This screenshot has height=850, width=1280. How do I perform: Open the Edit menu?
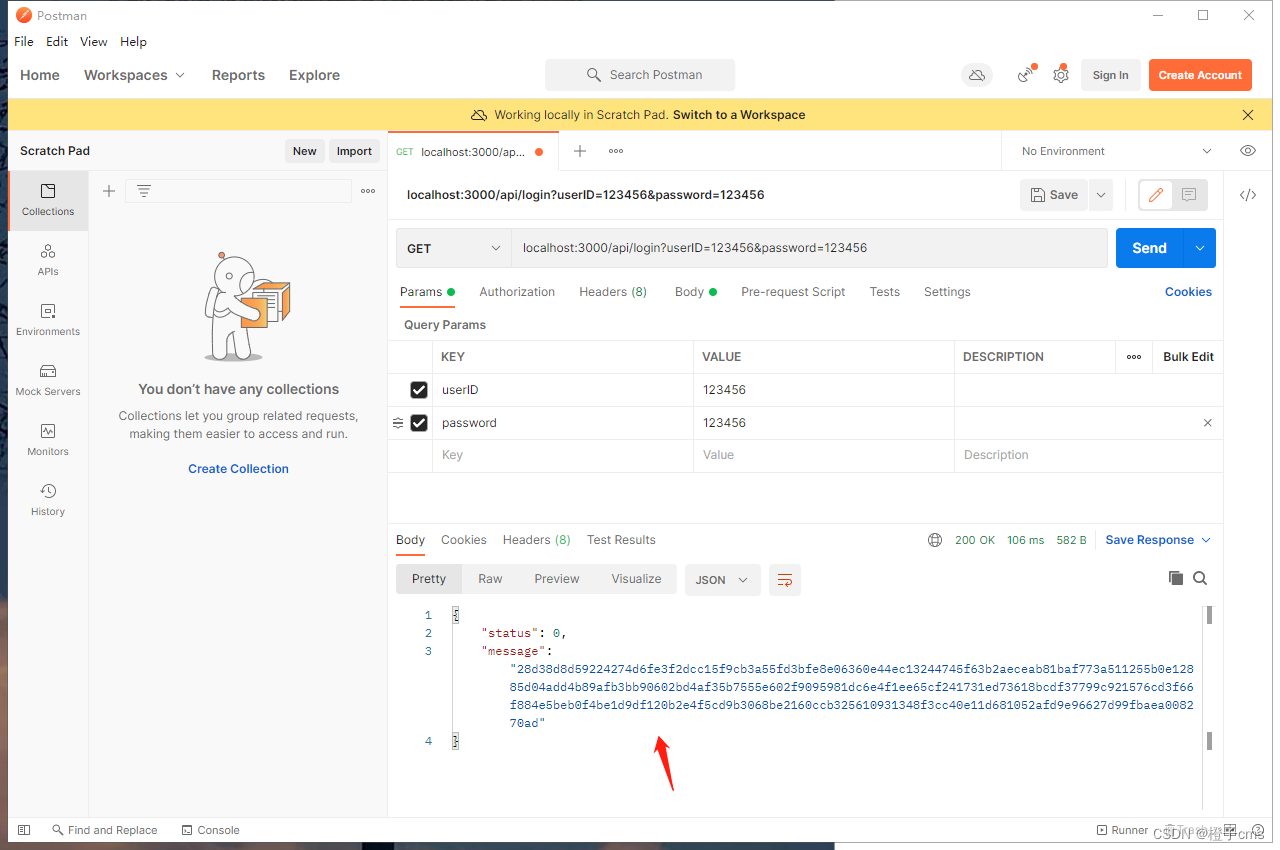pos(57,42)
